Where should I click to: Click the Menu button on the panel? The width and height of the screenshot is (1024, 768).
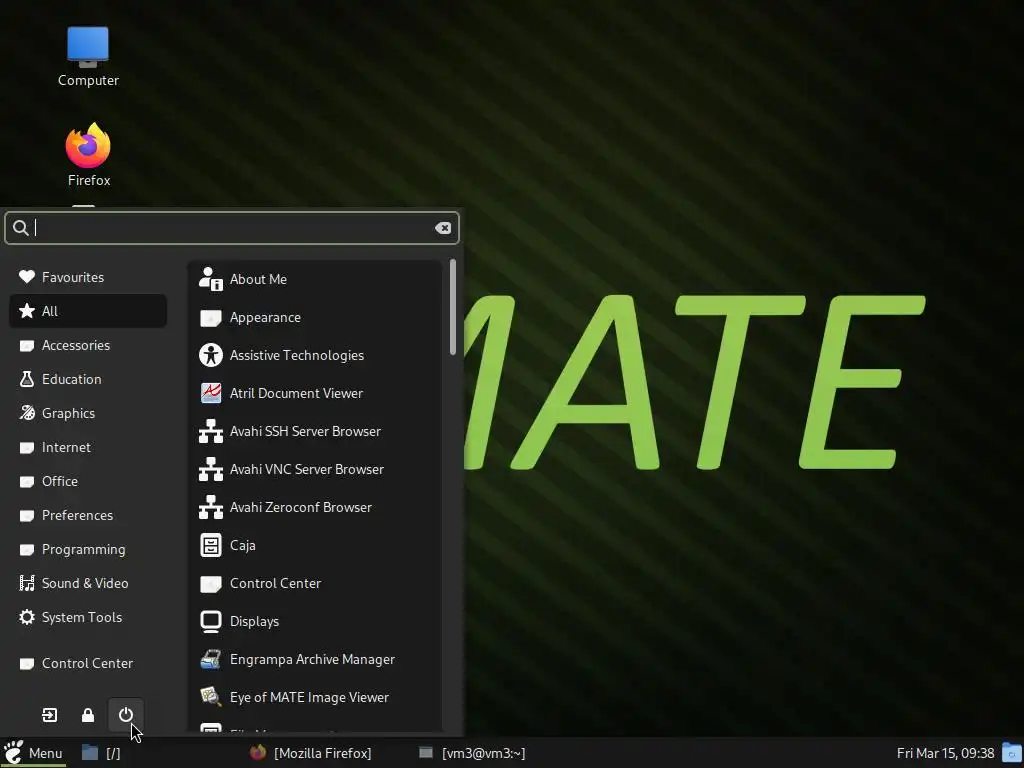point(33,753)
